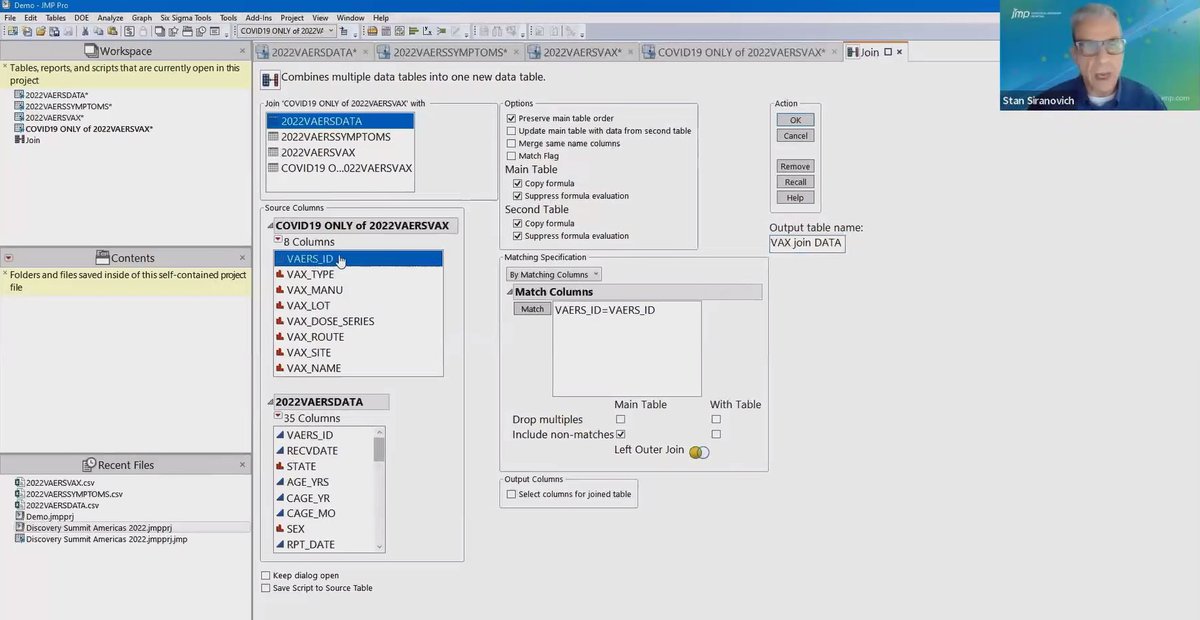Image resolution: width=1200 pixels, height=620 pixels.
Task: Click the Paste clipboard toolbar icon
Action: click(113, 31)
